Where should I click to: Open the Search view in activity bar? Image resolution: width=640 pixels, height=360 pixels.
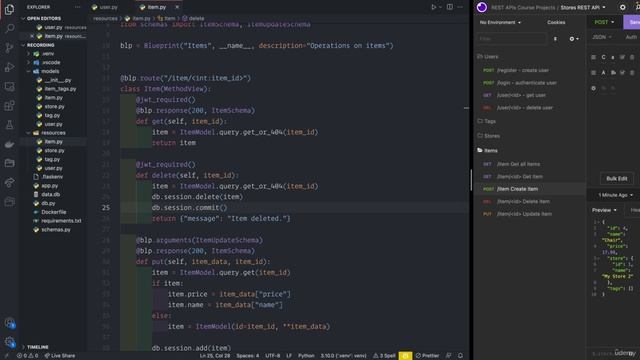[x=9, y=28]
